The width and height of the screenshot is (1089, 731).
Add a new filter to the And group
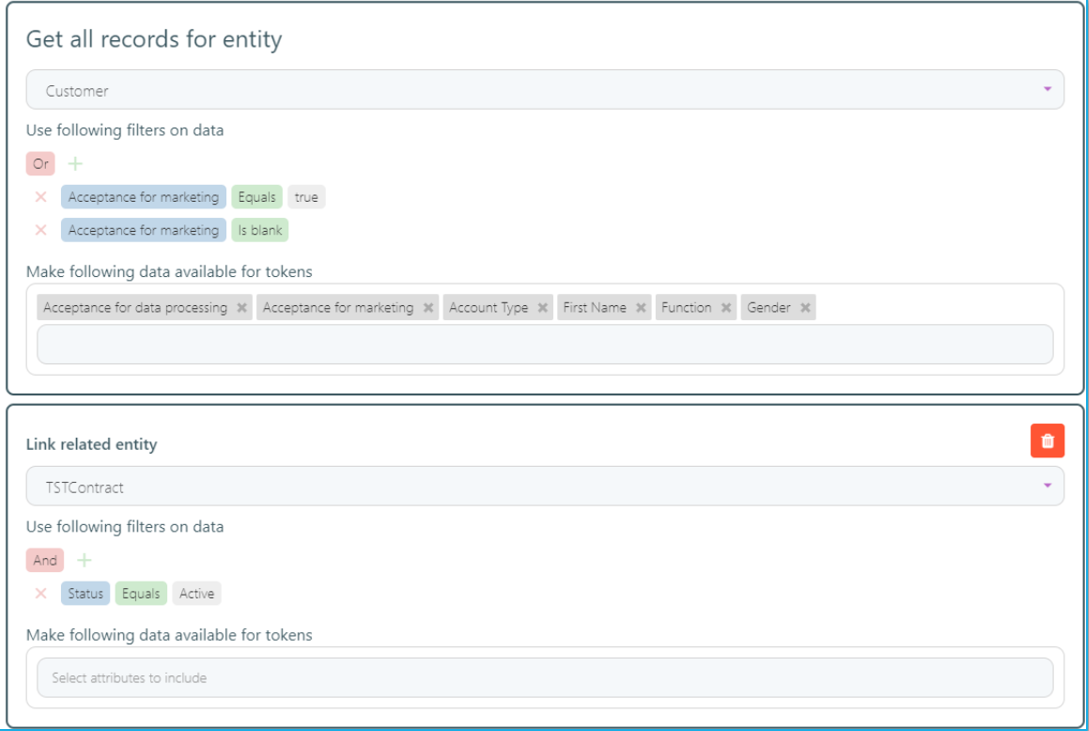point(85,561)
